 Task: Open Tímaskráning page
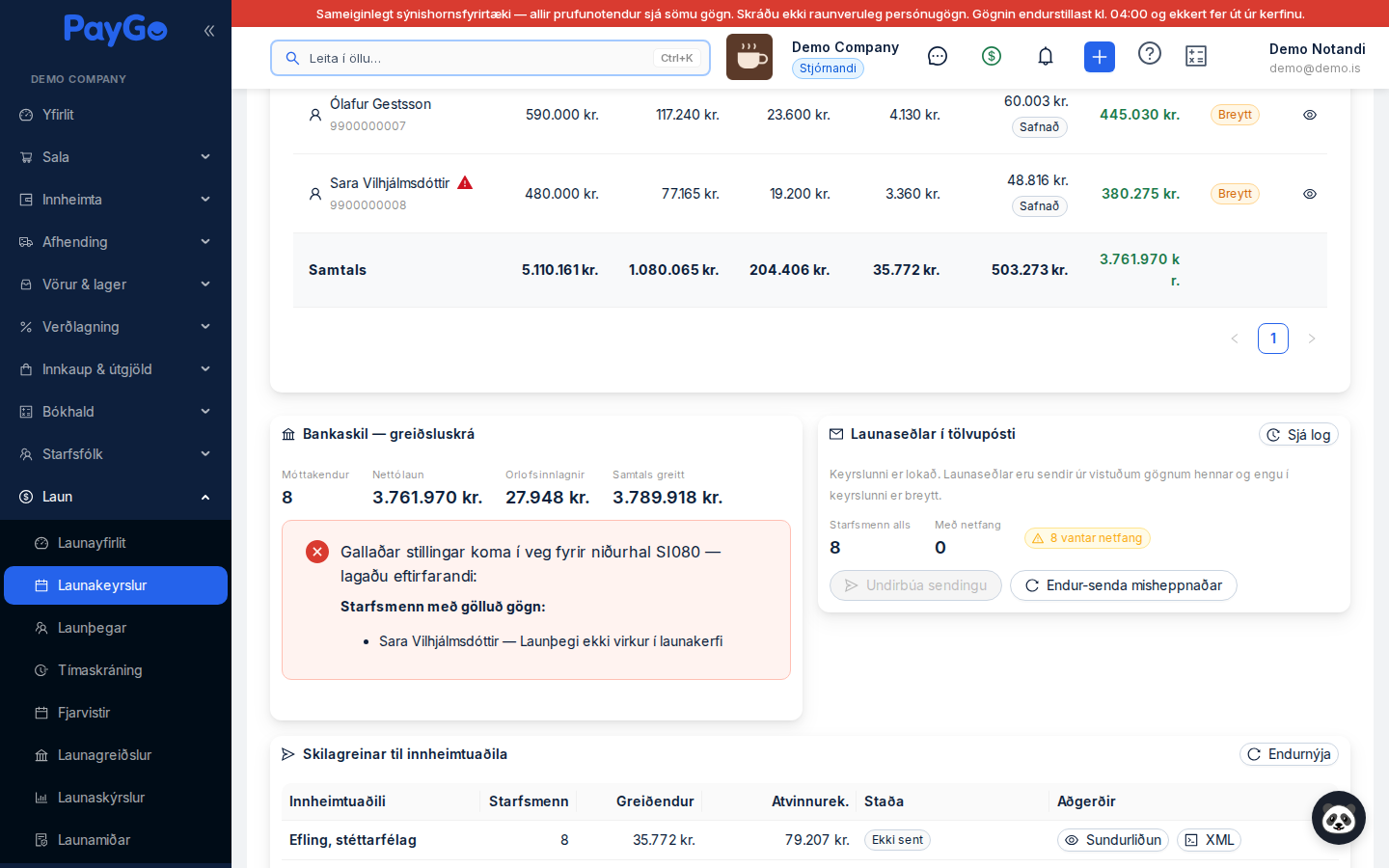tap(116, 670)
